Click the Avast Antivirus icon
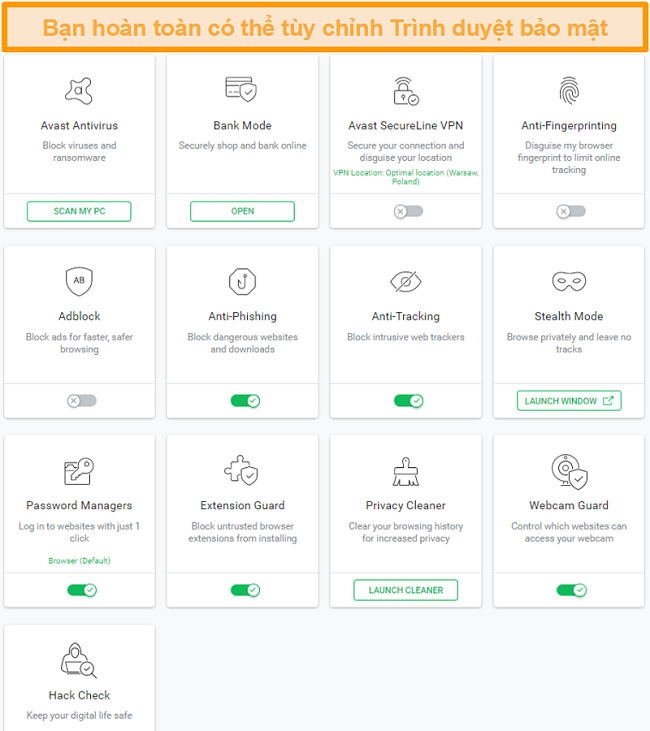Viewport: 650px width, 731px height. tap(79, 90)
